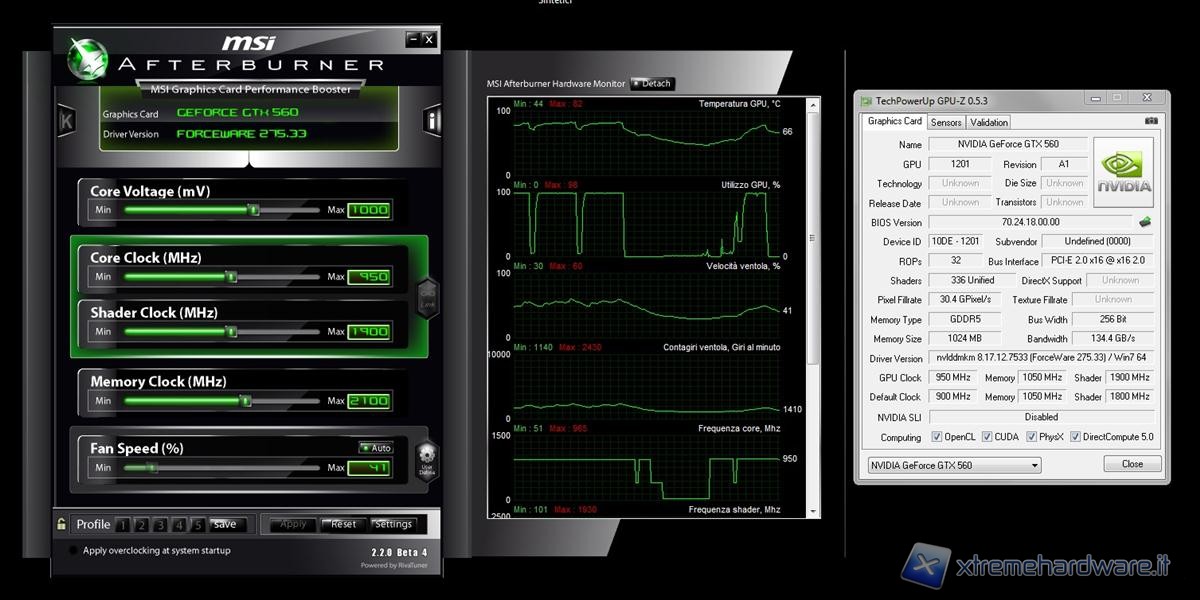Screen dimensions: 1200x600
Task: Click the NVIDIA logo in GPU-Z
Action: tap(1123, 173)
